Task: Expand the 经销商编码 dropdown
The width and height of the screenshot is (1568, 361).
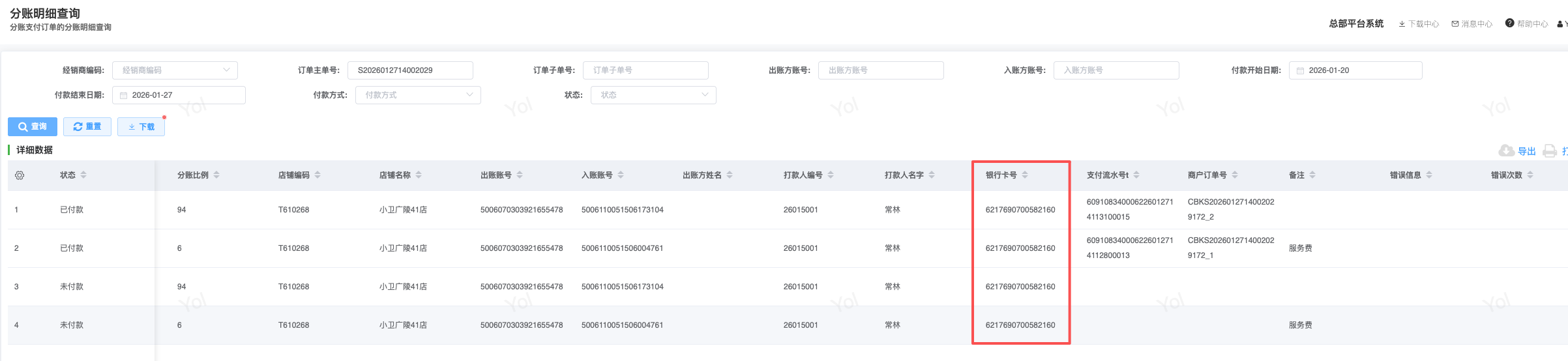Action: click(x=175, y=70)
